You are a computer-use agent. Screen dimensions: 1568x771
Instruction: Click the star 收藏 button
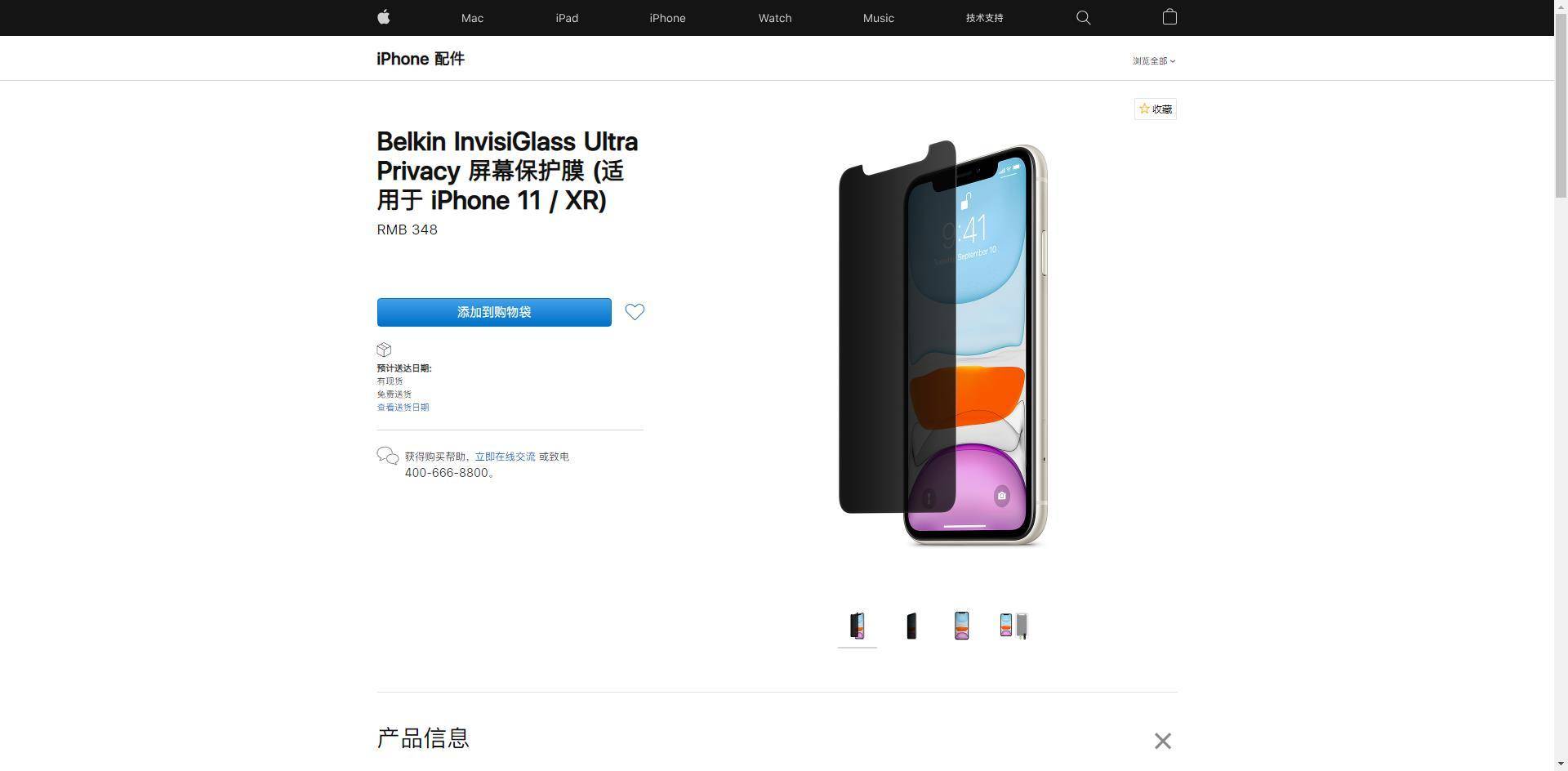click(x=1156, y=109)
